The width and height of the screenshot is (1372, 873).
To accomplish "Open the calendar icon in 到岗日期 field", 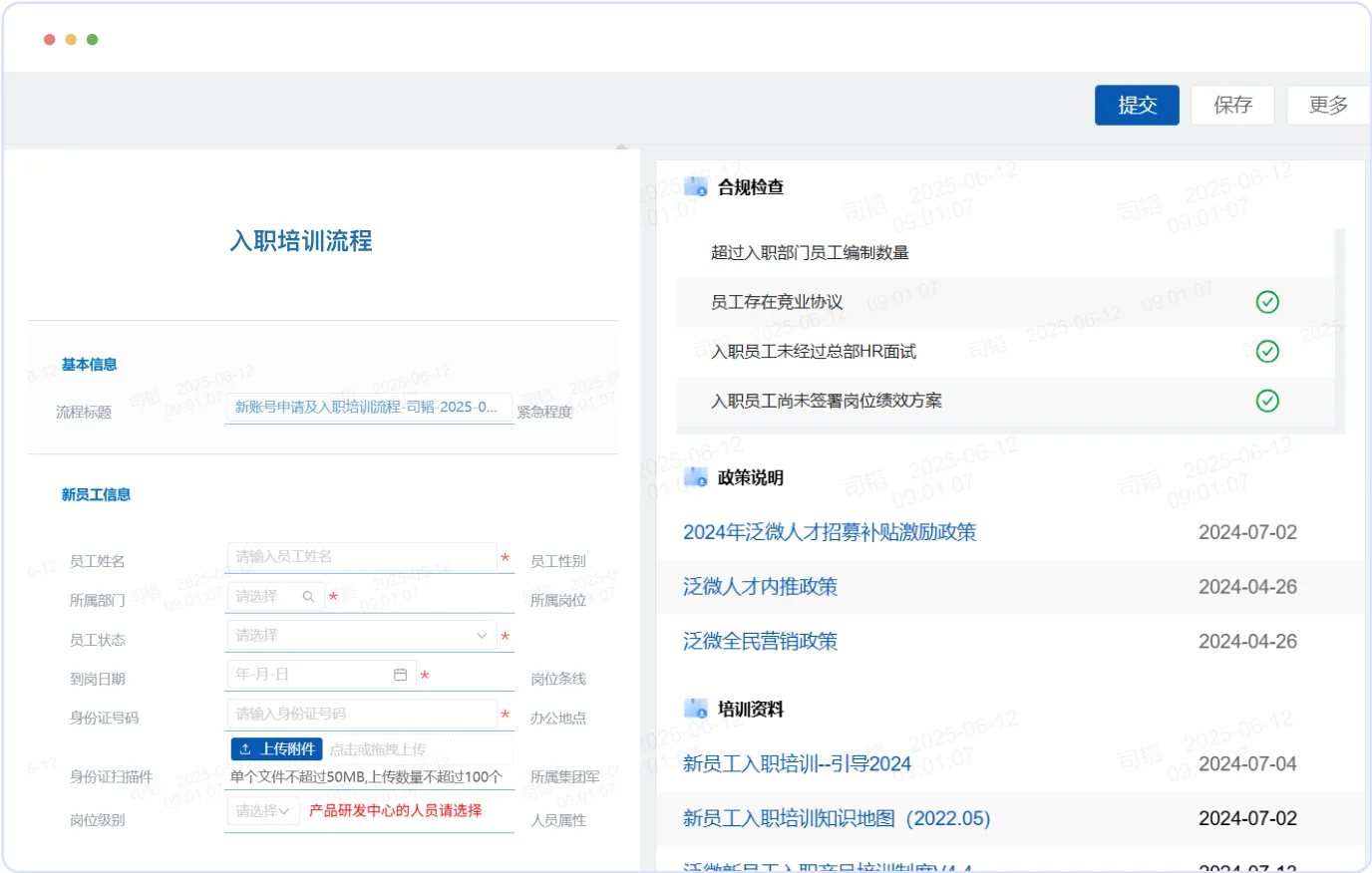I will click(x=400, y=675).
